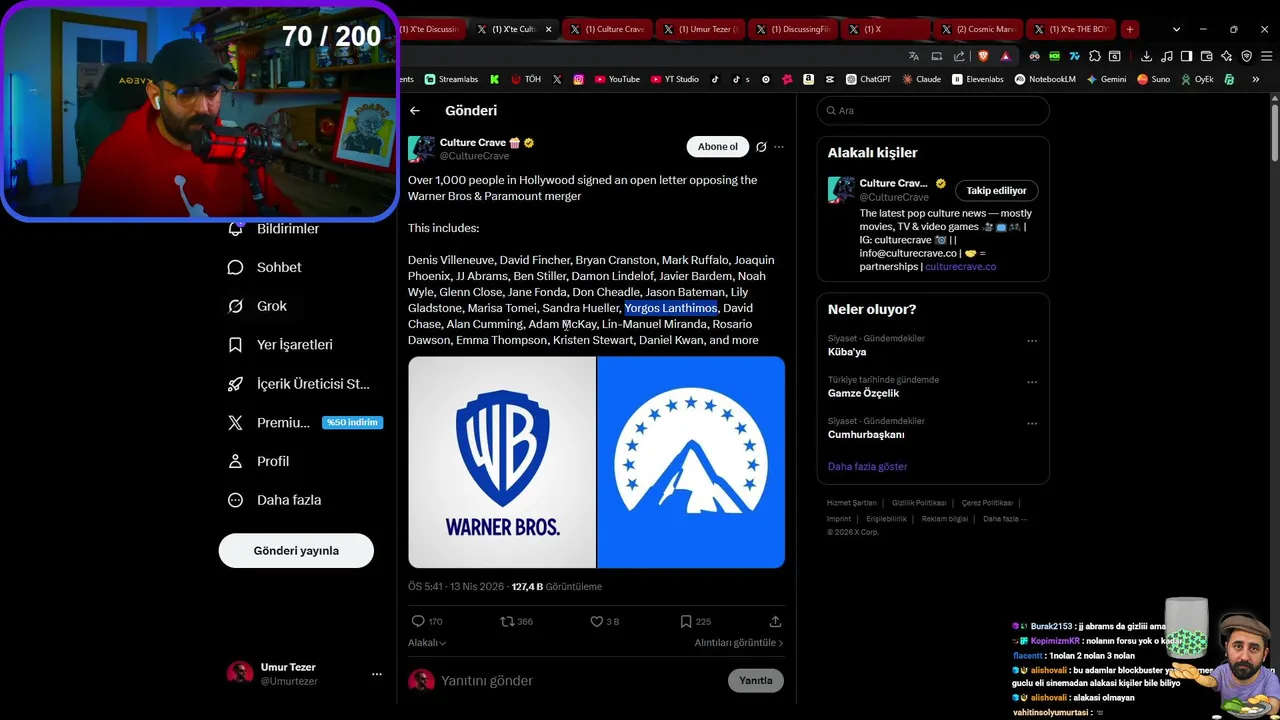Open Elevenlabs bookmark
The image size is (1280, 720).
tap(977, 79)
